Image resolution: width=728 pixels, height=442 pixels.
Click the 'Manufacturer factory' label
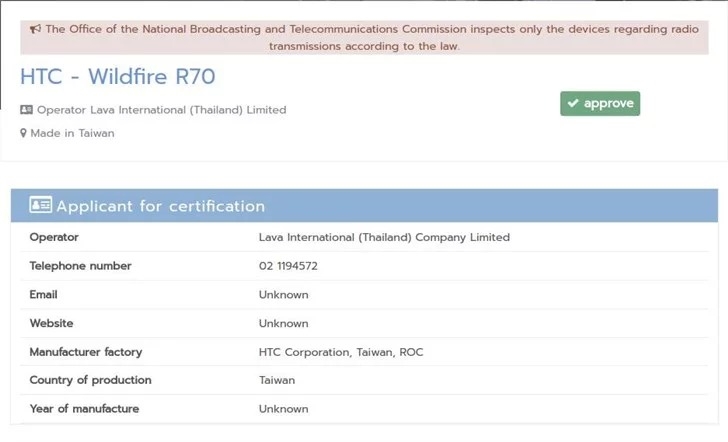click(x=86, y=352)
